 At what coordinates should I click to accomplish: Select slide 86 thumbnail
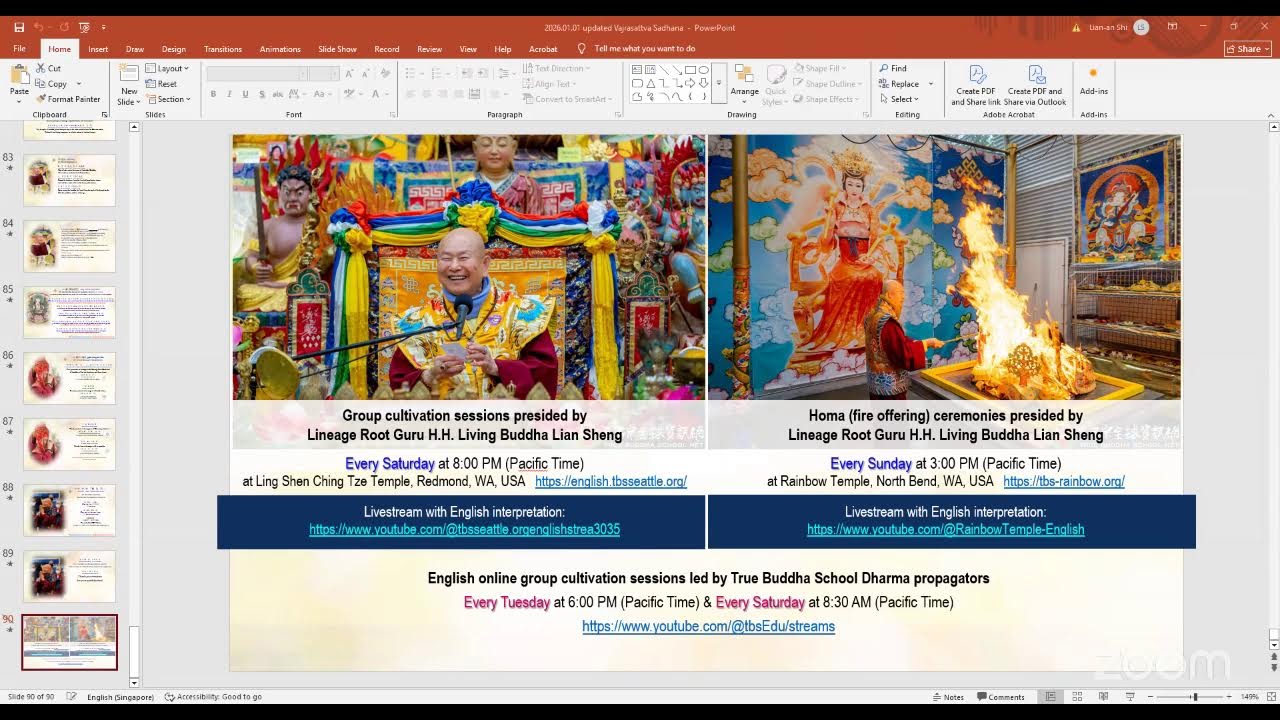[70, 378]
